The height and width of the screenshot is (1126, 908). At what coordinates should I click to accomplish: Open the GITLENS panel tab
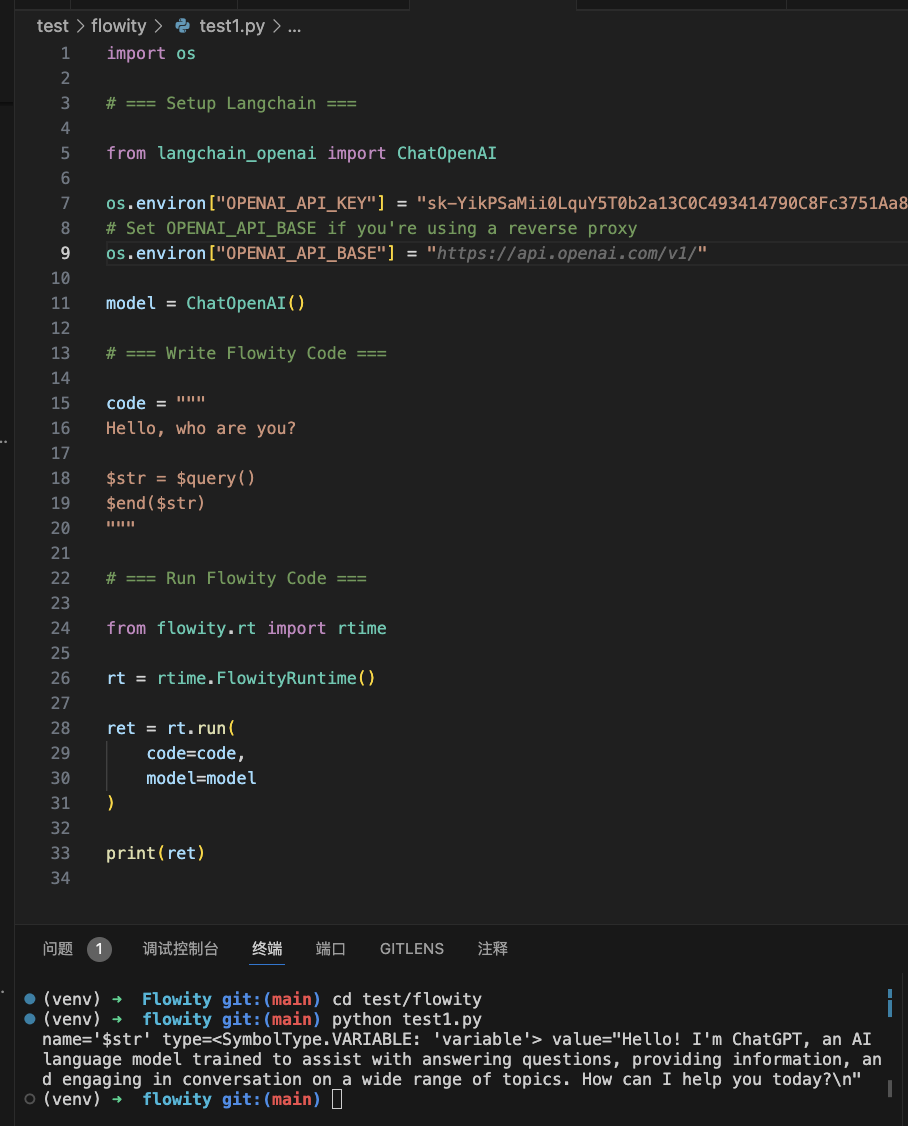point(412,949)
